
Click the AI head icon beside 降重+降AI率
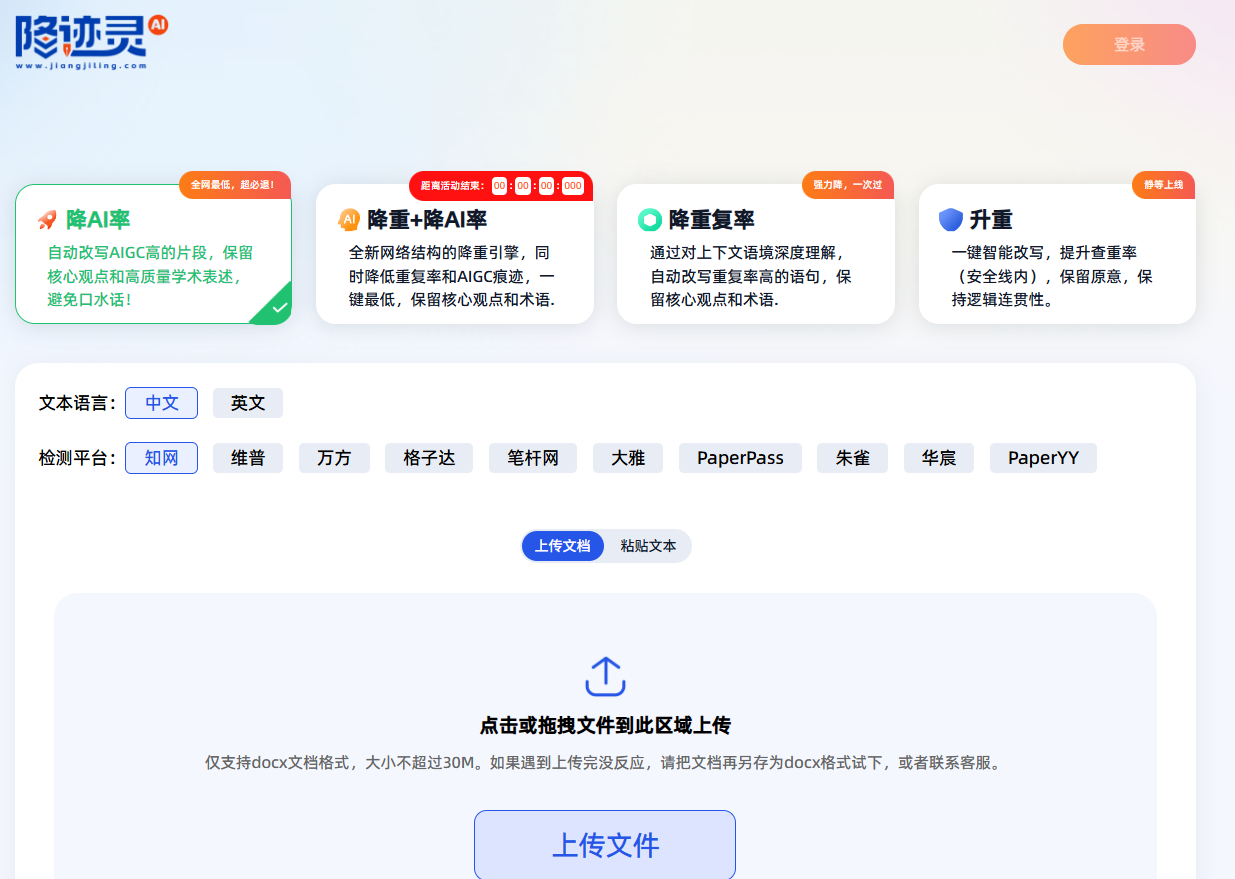click(348, 220)
